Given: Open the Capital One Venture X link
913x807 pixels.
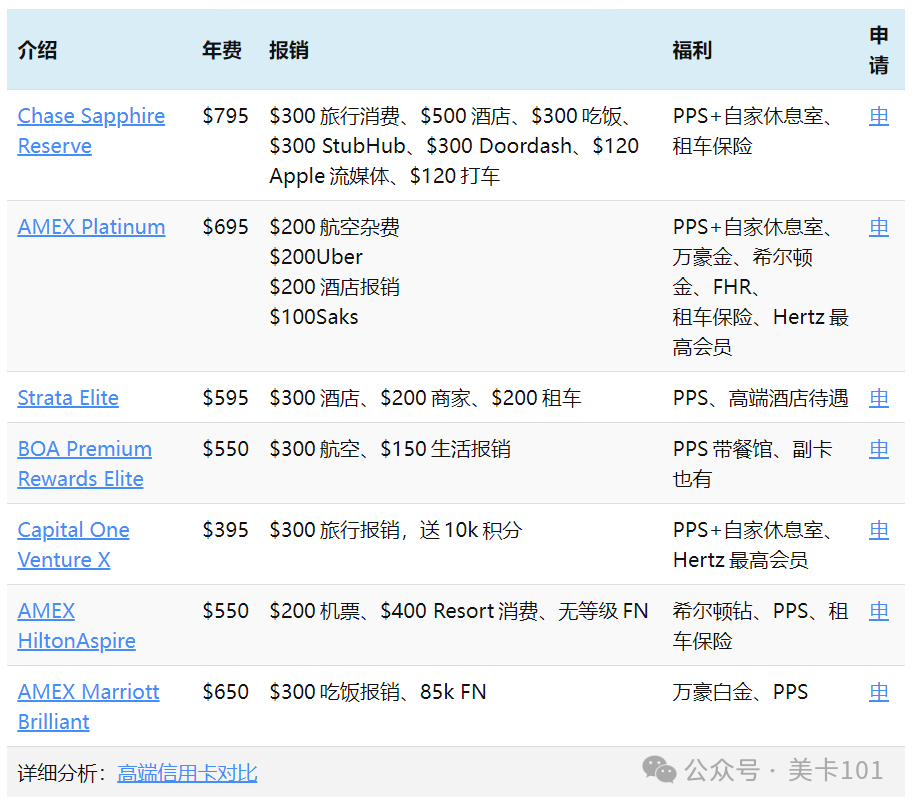Looking at the screenshot, I should pyautogui.click(x=73, y=544).
